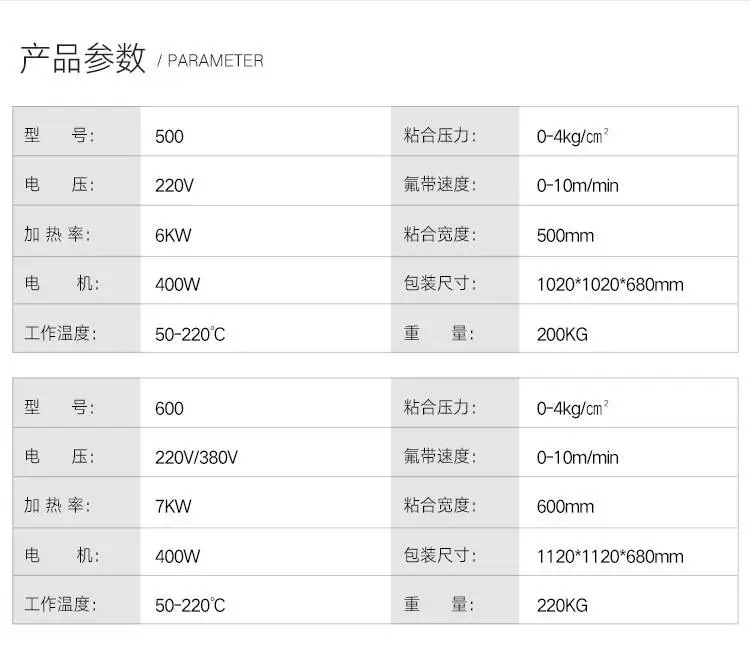Screen dimensions: 750x654
Task: Click 粘合宽度 label in the second table
Action: (x=440, y=505)
